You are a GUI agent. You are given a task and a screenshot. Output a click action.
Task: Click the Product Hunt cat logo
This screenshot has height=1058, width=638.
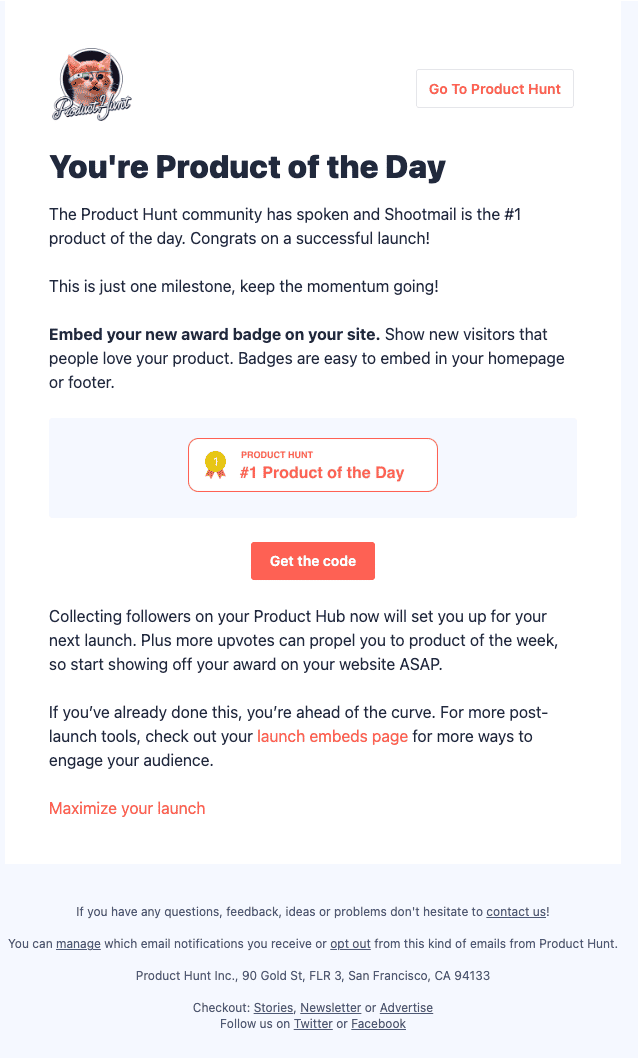90,83
